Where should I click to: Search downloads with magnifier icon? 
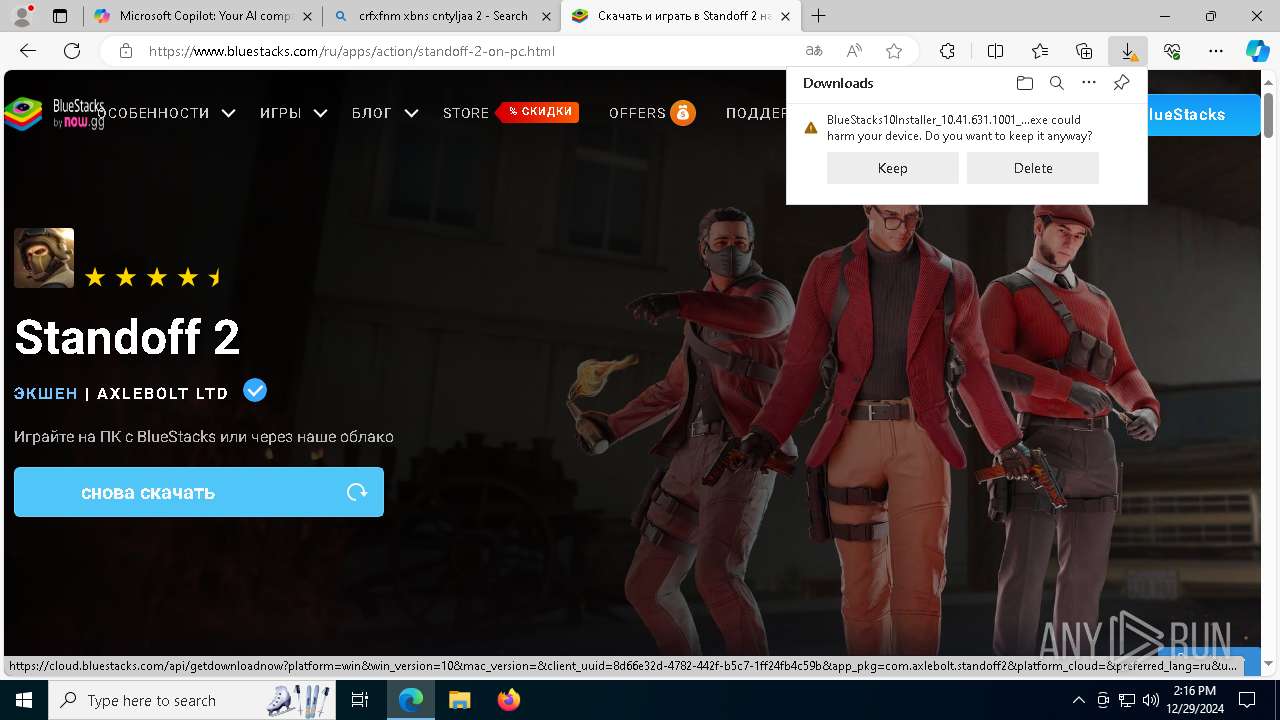pos(1056,83)
